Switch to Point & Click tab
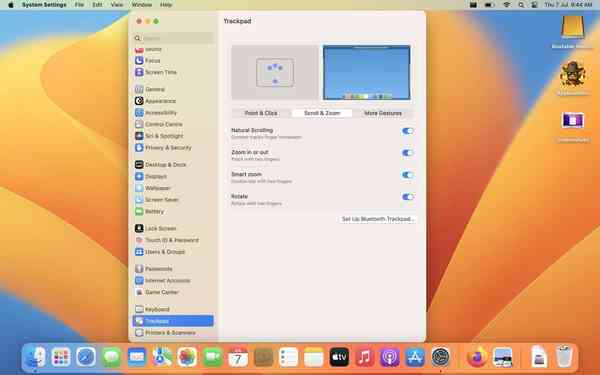The image size is (600, 375). 261,113
